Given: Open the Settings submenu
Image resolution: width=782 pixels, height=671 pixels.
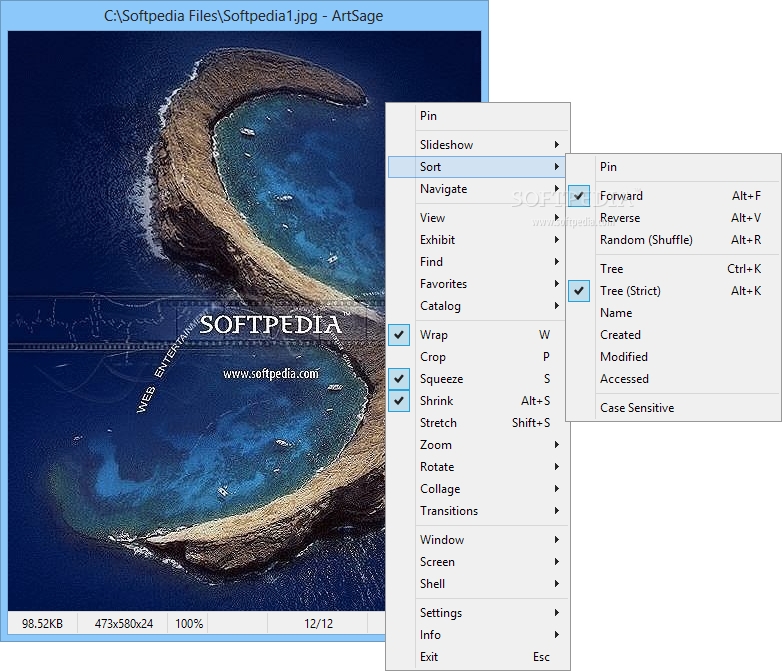Looking at the screenshot, I should (x=478, y=613).
